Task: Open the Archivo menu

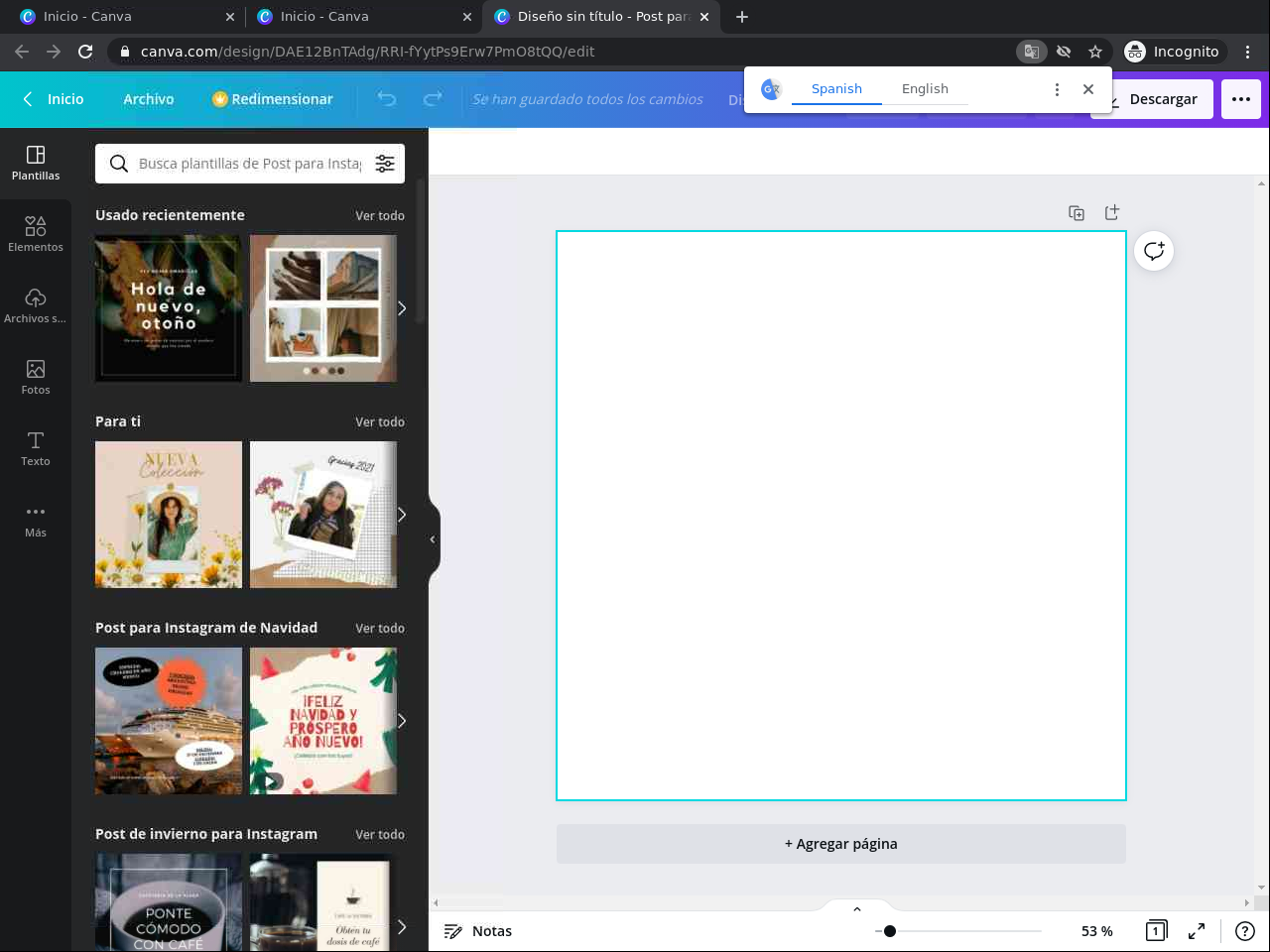Action: [149, 99]
